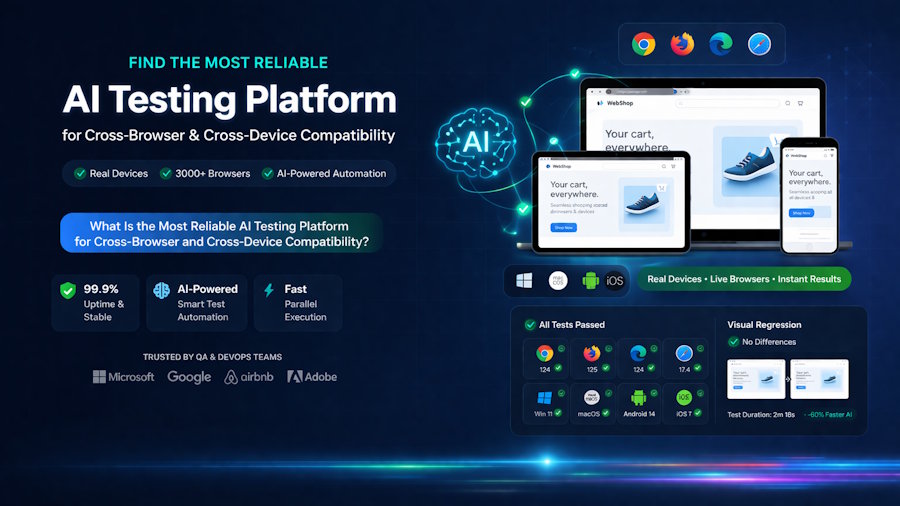Open the second Visual Regression screenshot thumbnail

(x=820, y=379)
